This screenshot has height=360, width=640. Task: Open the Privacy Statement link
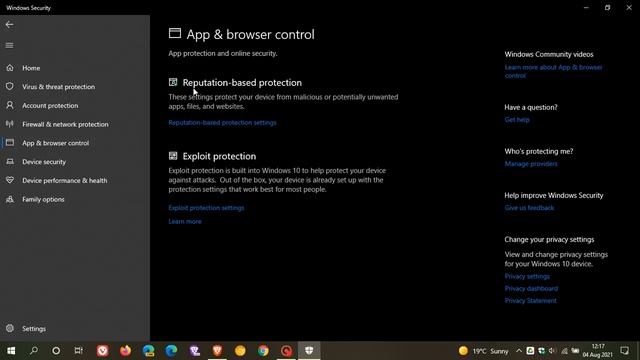point(530,301)
